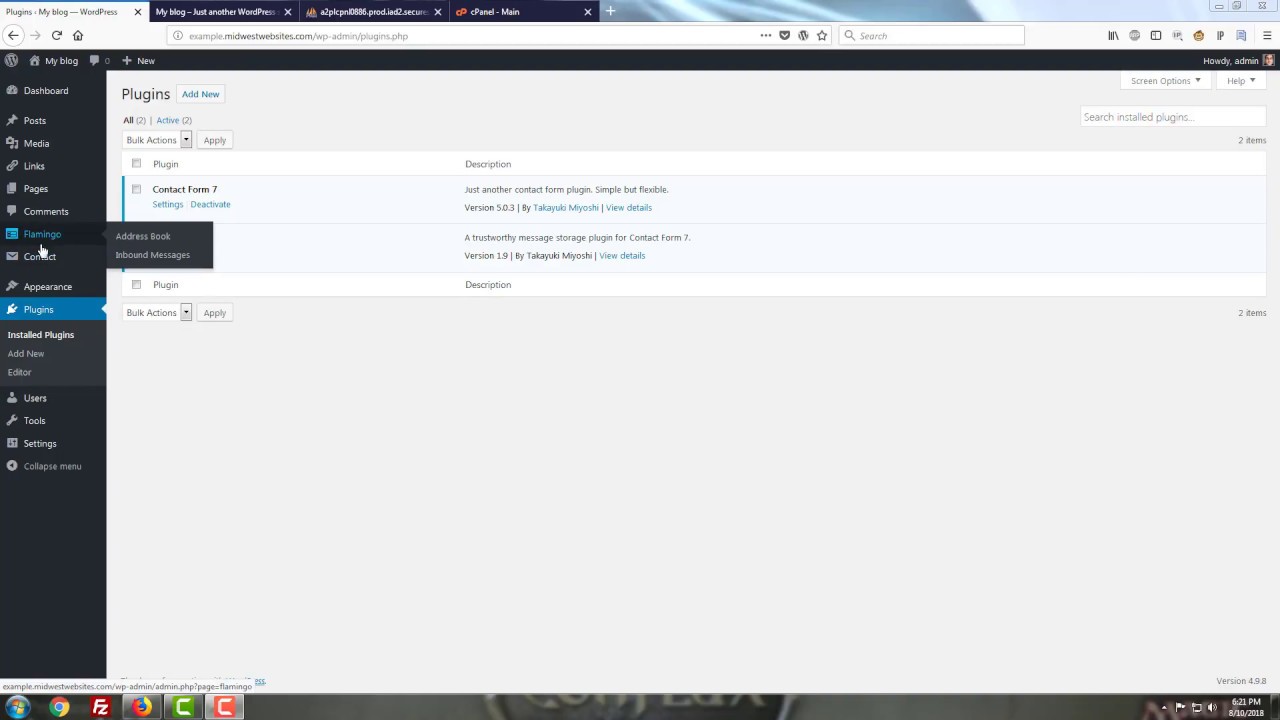Select all plugins with top header checkbox
Viewport: 1280px width, 720px height.
tap(136, 163)
